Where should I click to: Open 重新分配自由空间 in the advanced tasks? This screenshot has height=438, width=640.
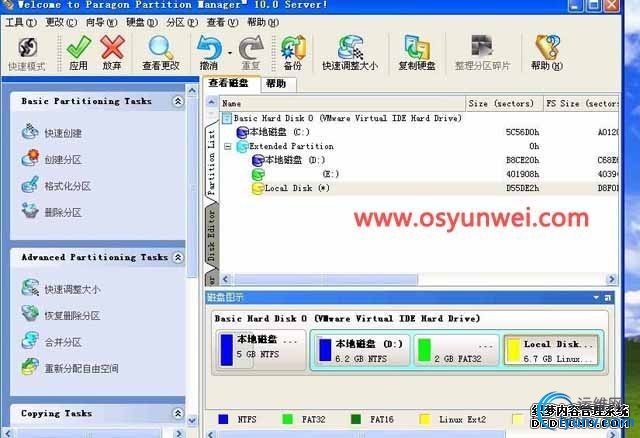click(x=70, y=368)
